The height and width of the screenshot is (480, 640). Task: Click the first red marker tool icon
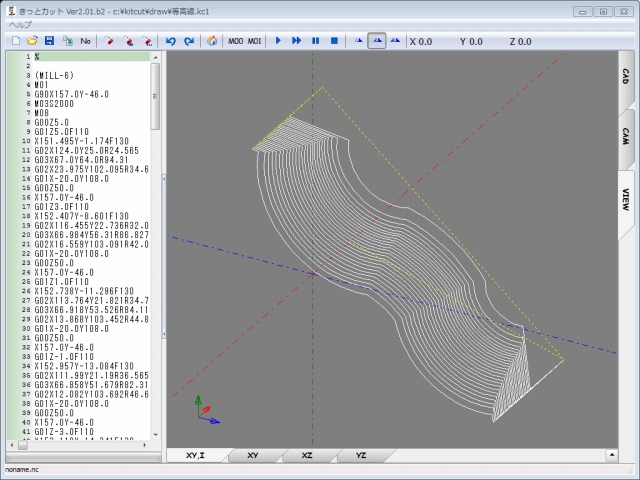(x=109, y=41)
